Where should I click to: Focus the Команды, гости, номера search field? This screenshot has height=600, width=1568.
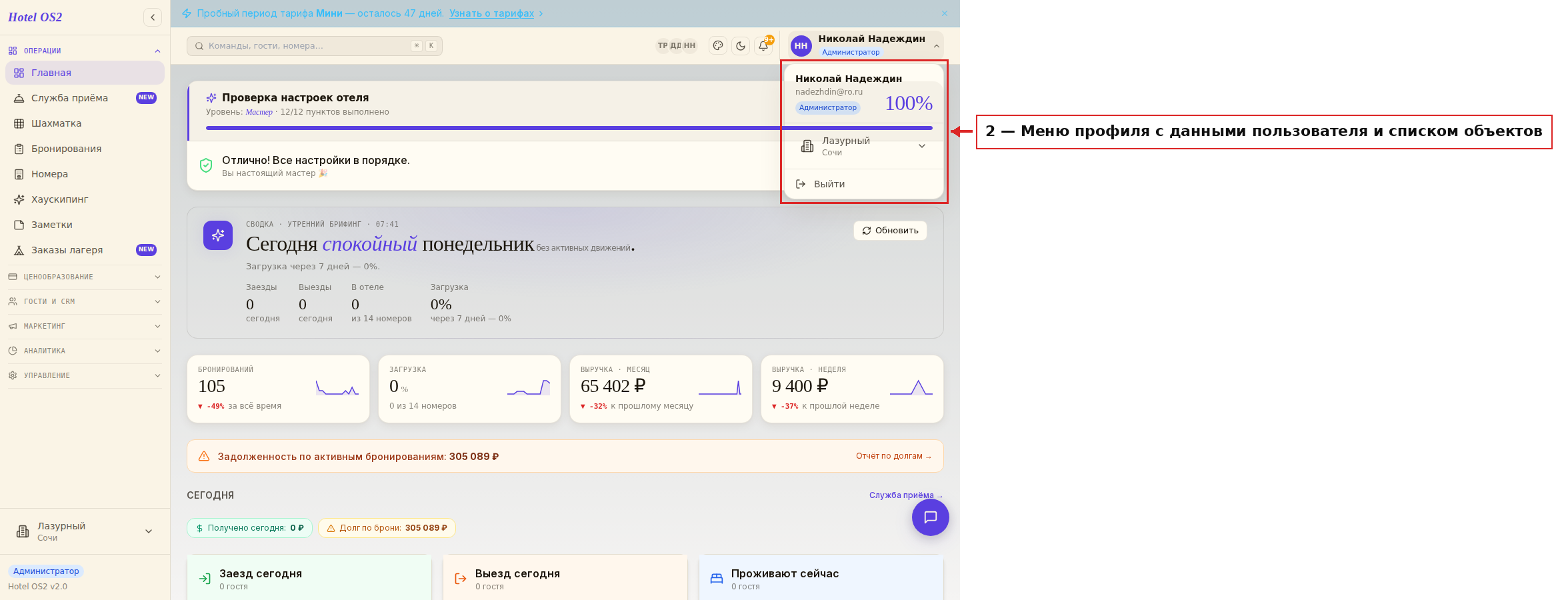[x=315, y=46]
